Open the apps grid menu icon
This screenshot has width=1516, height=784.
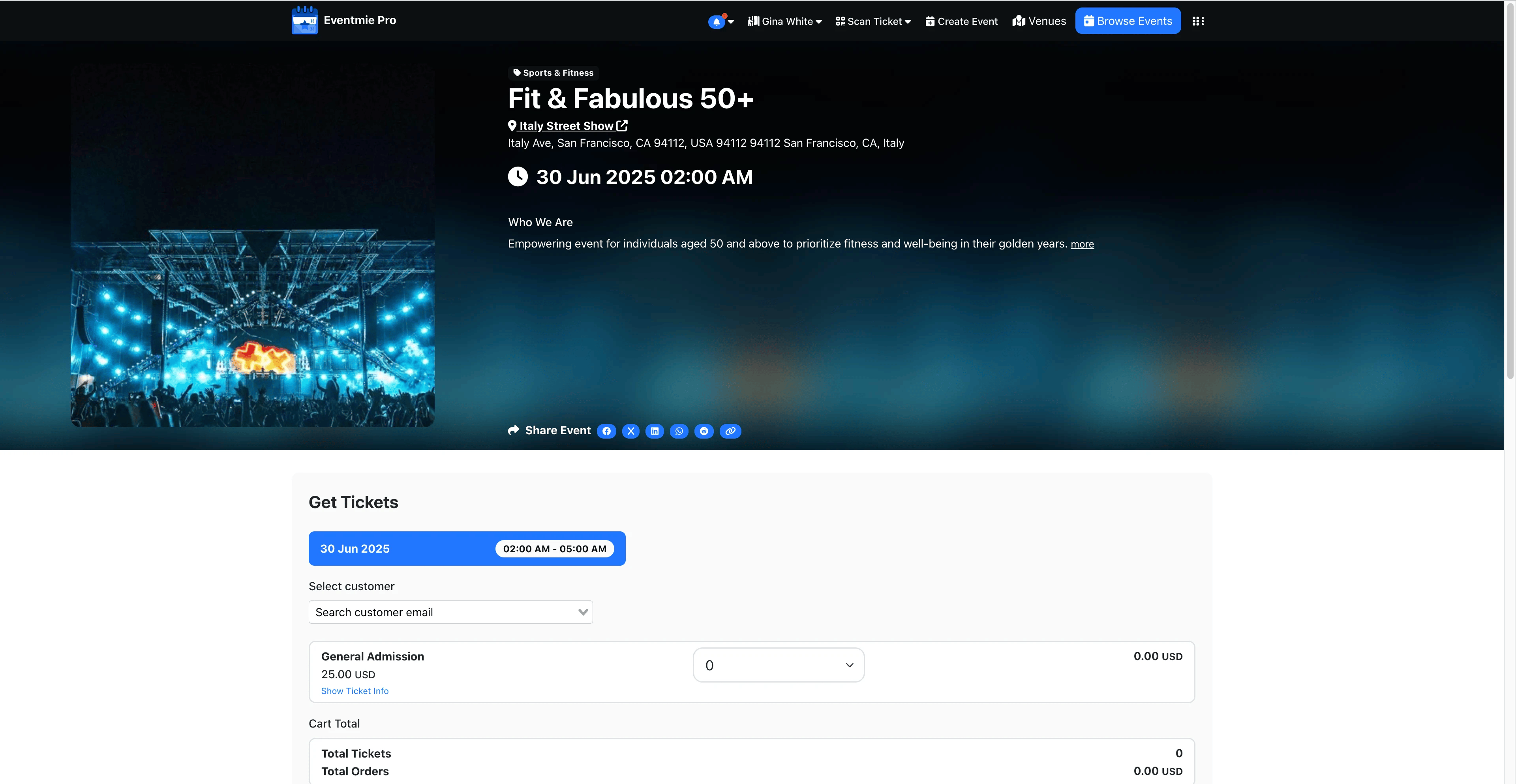click(x=1198, y=21)
